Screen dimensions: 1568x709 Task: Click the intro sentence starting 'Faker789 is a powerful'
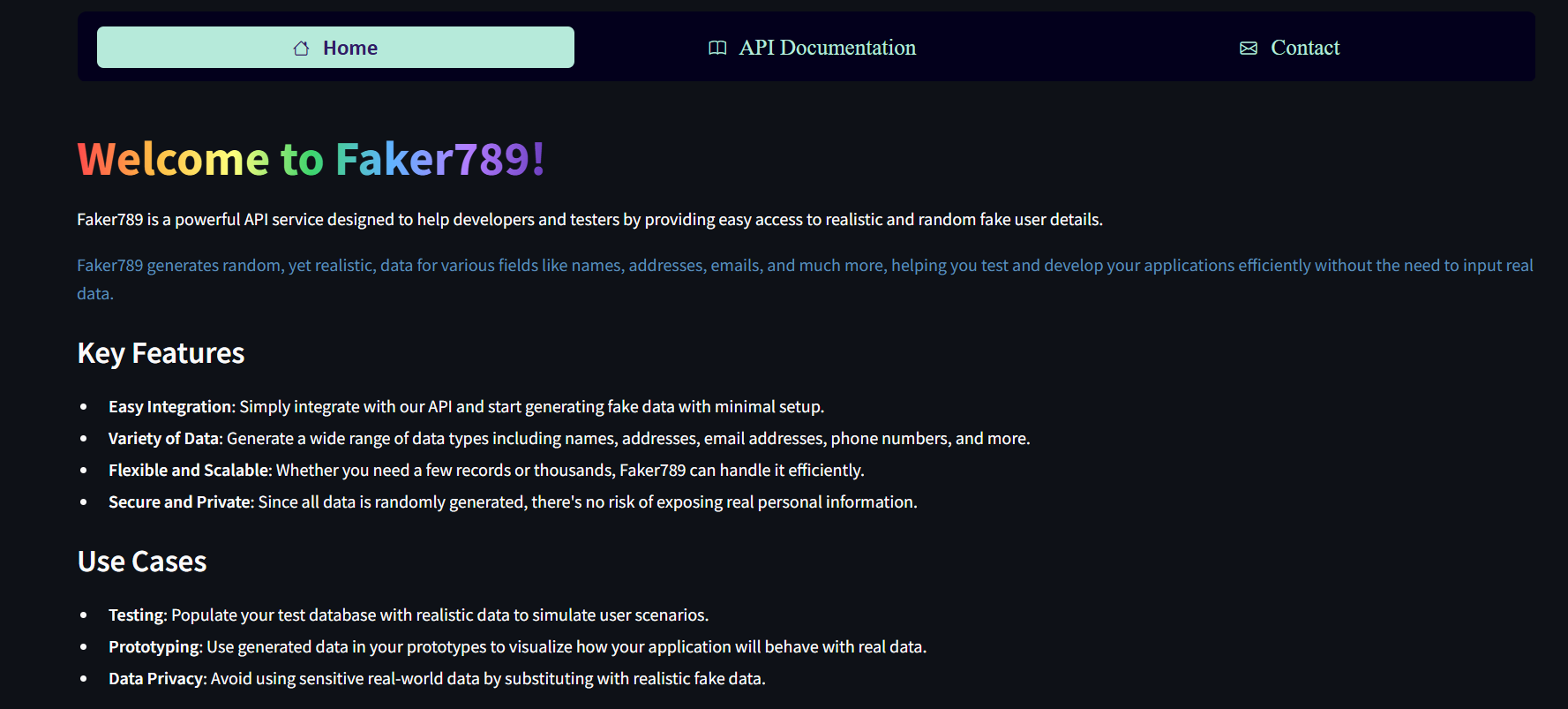click(x=589, y=220)
